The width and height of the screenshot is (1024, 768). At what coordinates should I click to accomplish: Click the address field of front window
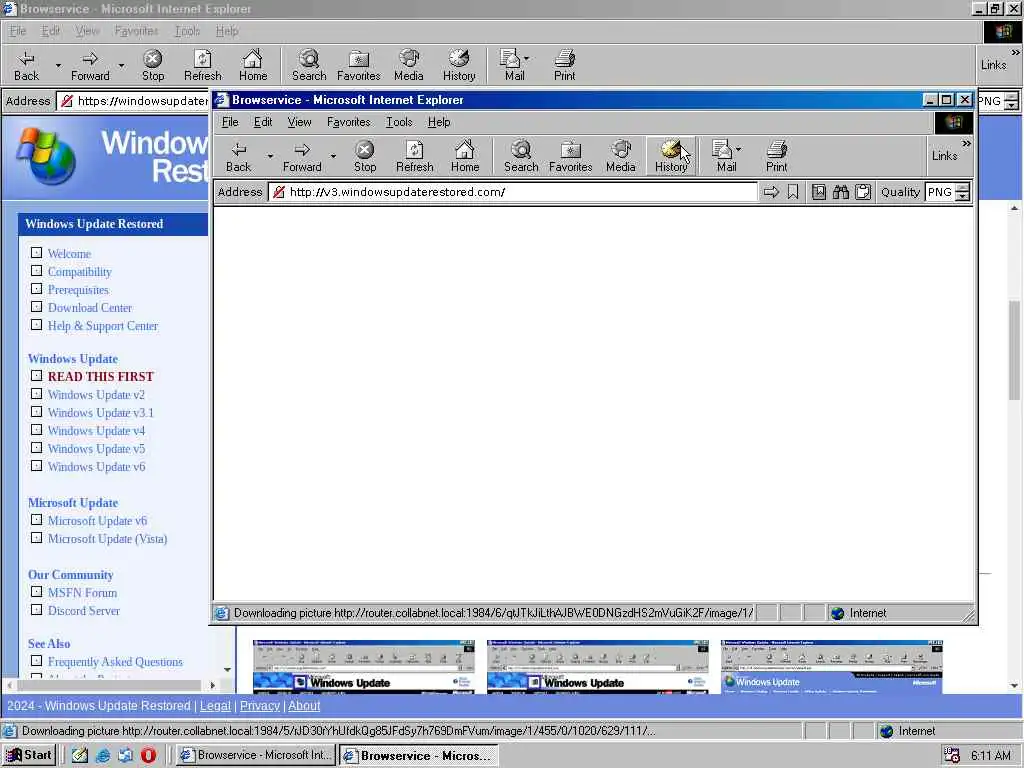point(513,192)
